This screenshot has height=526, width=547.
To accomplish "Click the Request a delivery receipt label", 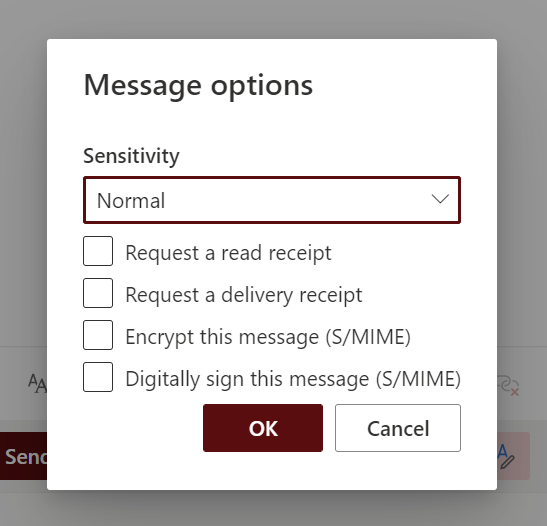I will point(243,295).
